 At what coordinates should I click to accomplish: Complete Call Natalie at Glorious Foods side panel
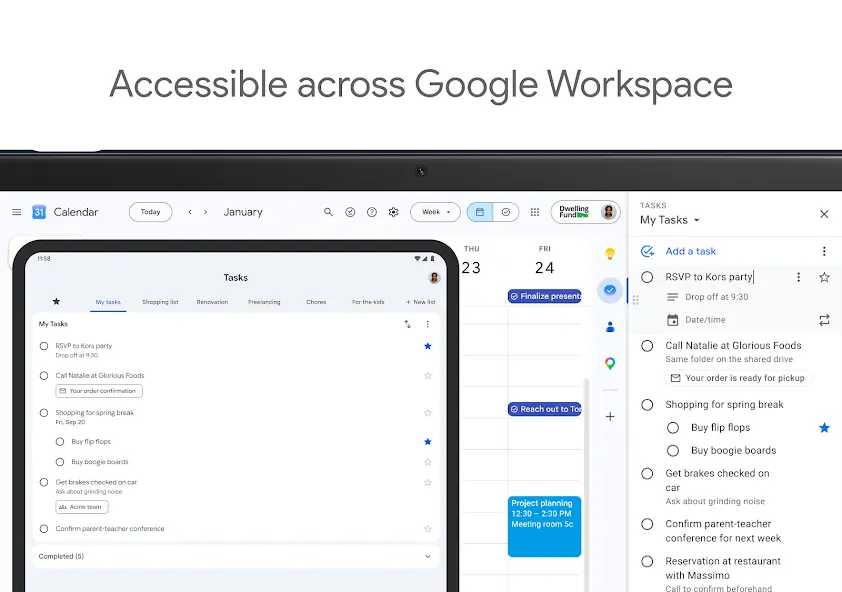[647, 346]
